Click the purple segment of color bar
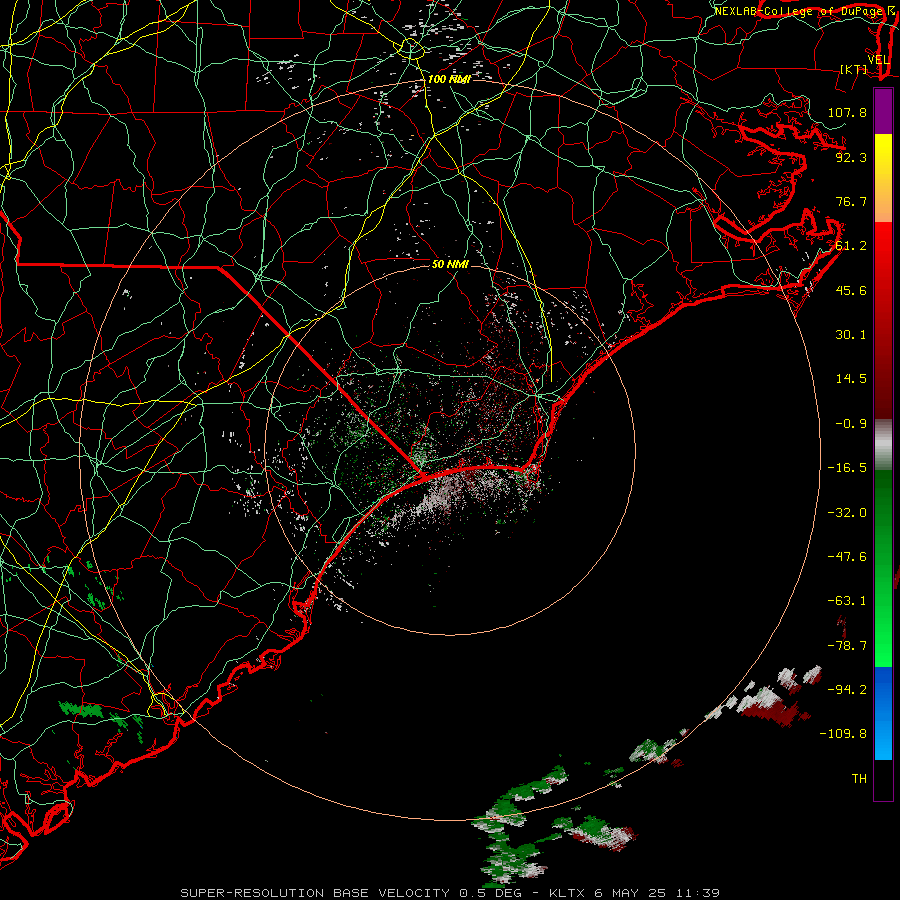 click(x=883, y=111)
